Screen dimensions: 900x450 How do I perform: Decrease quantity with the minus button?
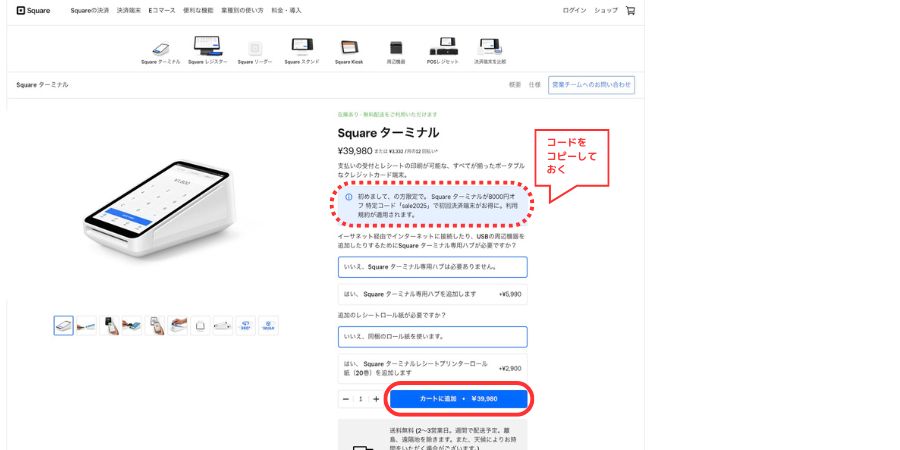pyautogui.click(x=346, y=399)
